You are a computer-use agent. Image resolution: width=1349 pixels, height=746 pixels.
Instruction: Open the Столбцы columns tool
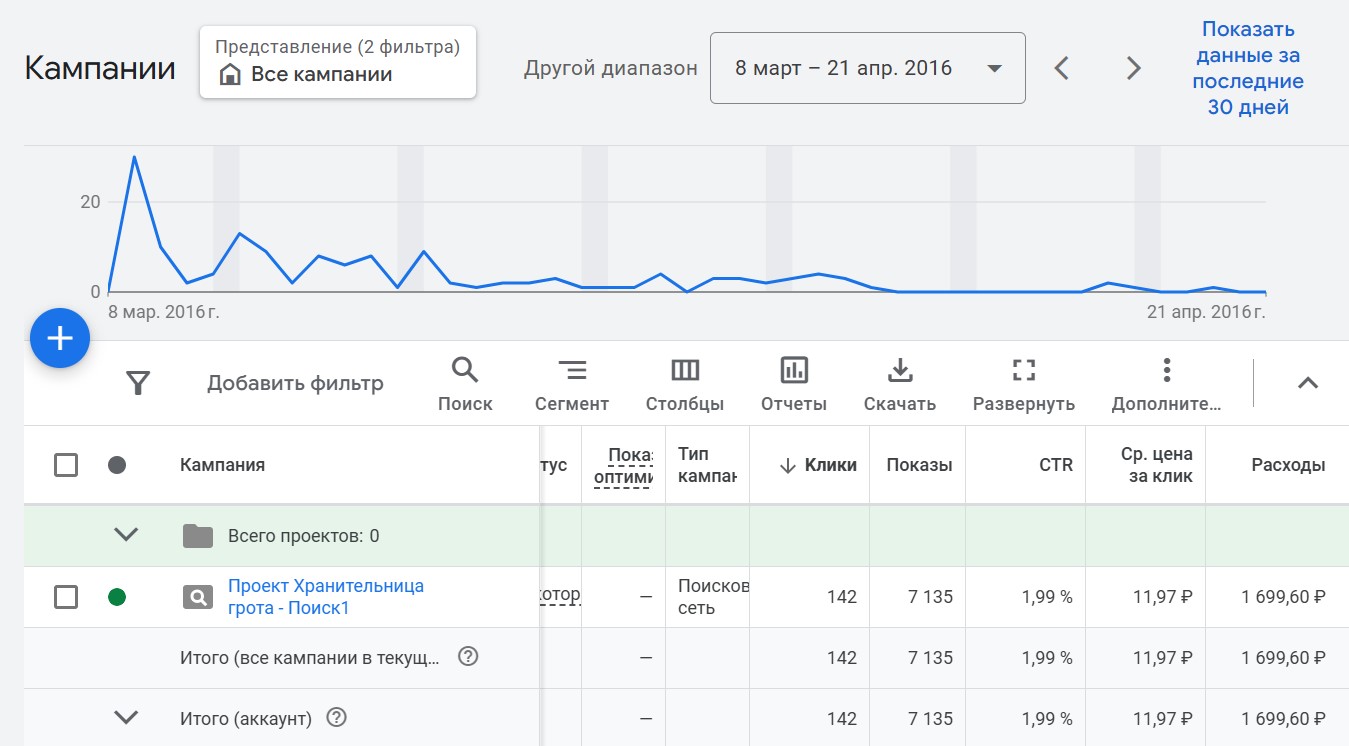click(x=685, y=385)
